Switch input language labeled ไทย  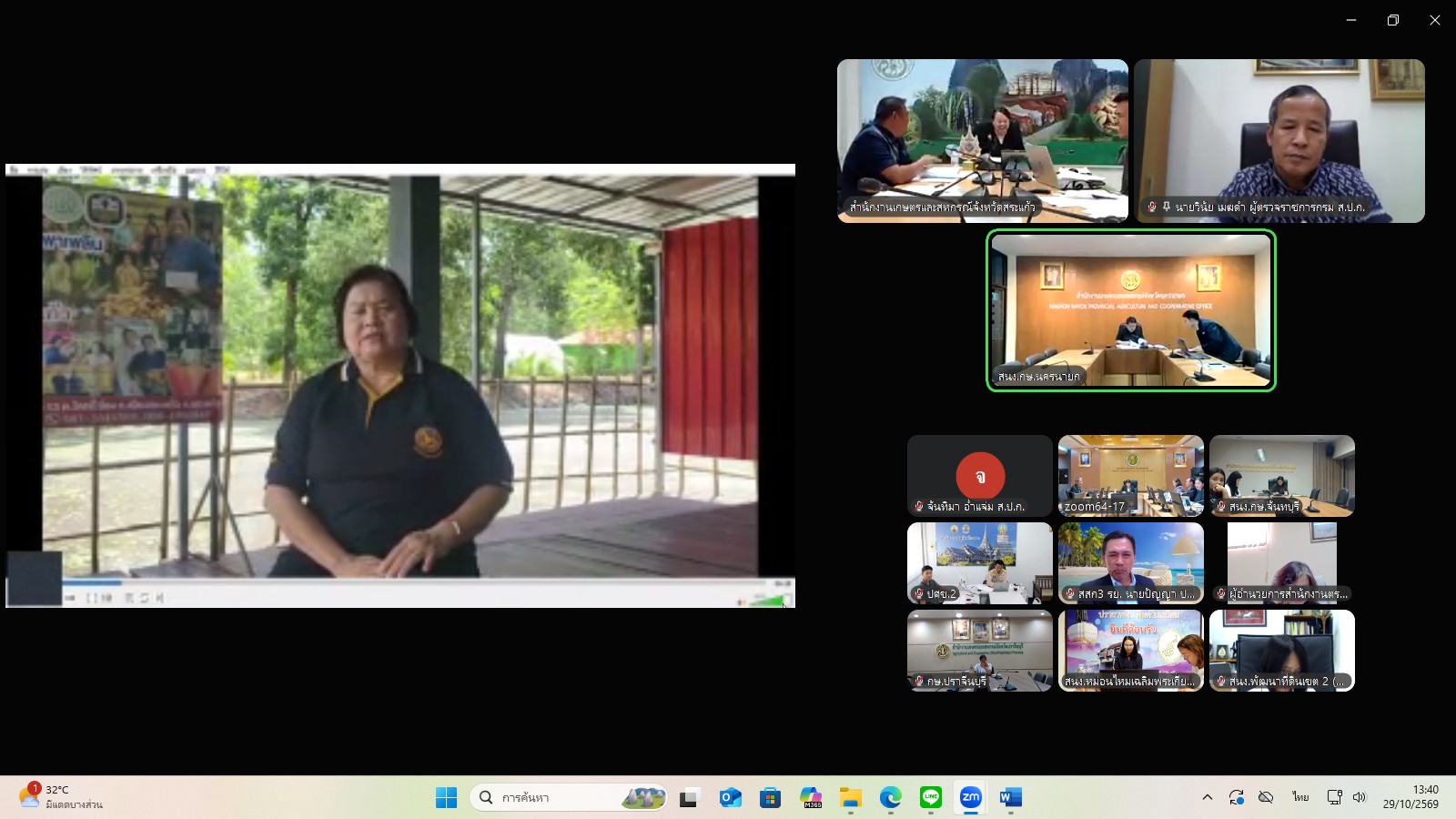[1300, 797]
